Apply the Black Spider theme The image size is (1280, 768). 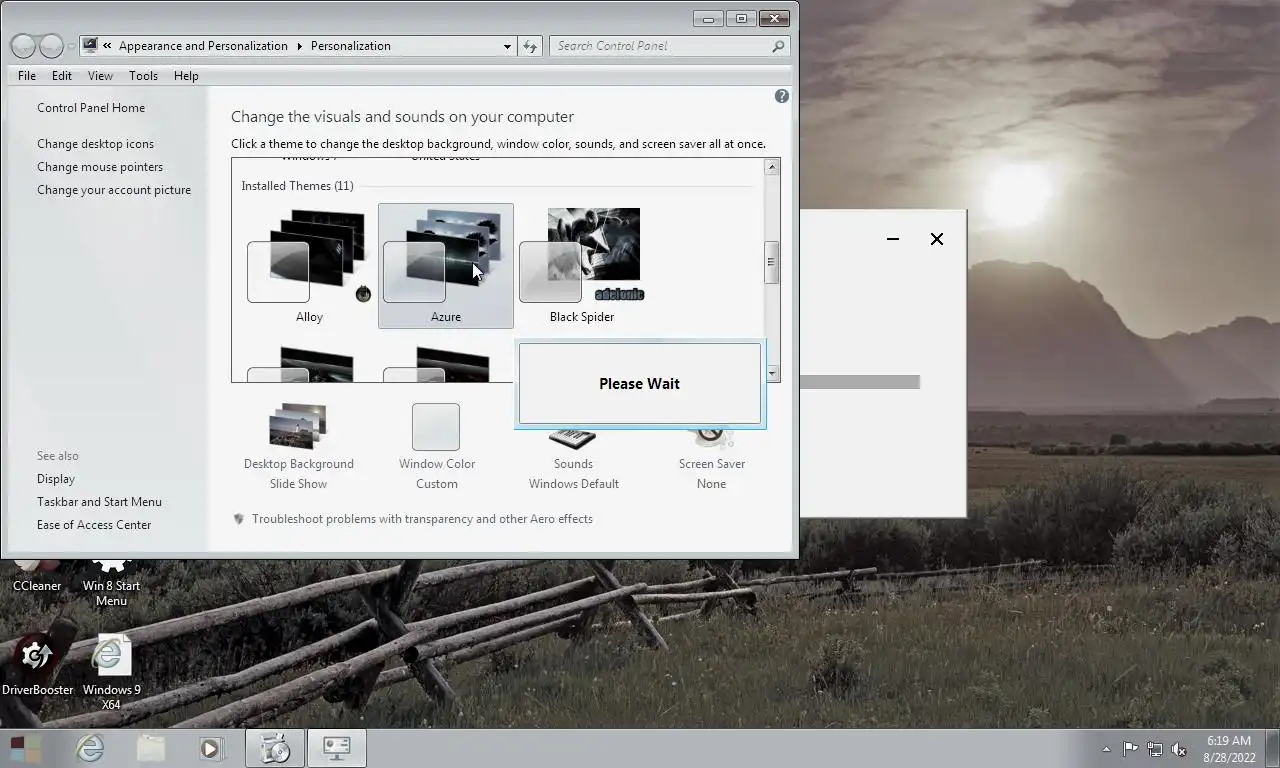tap(582, 266)
